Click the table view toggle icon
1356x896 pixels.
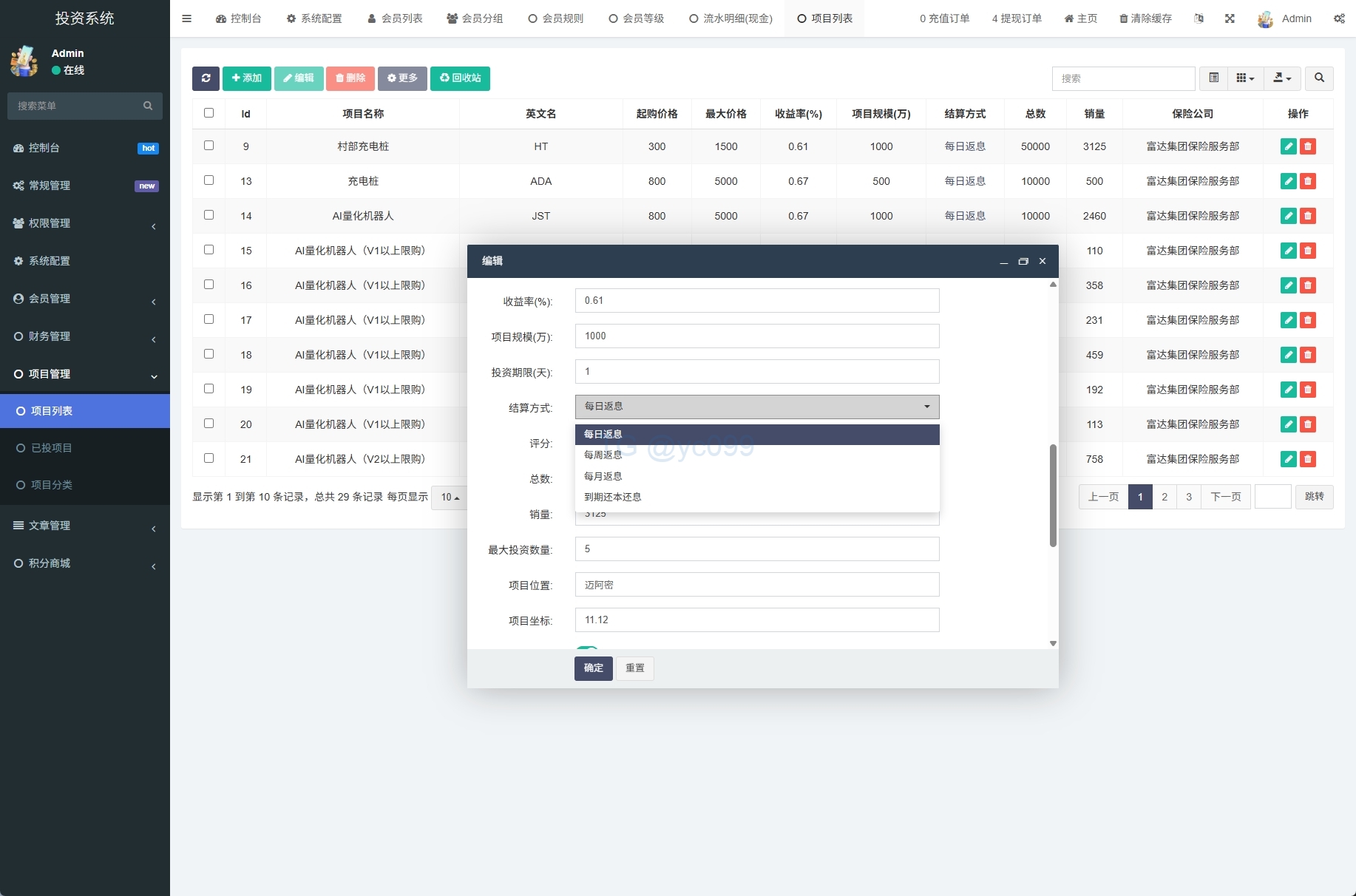(1213, 78)
